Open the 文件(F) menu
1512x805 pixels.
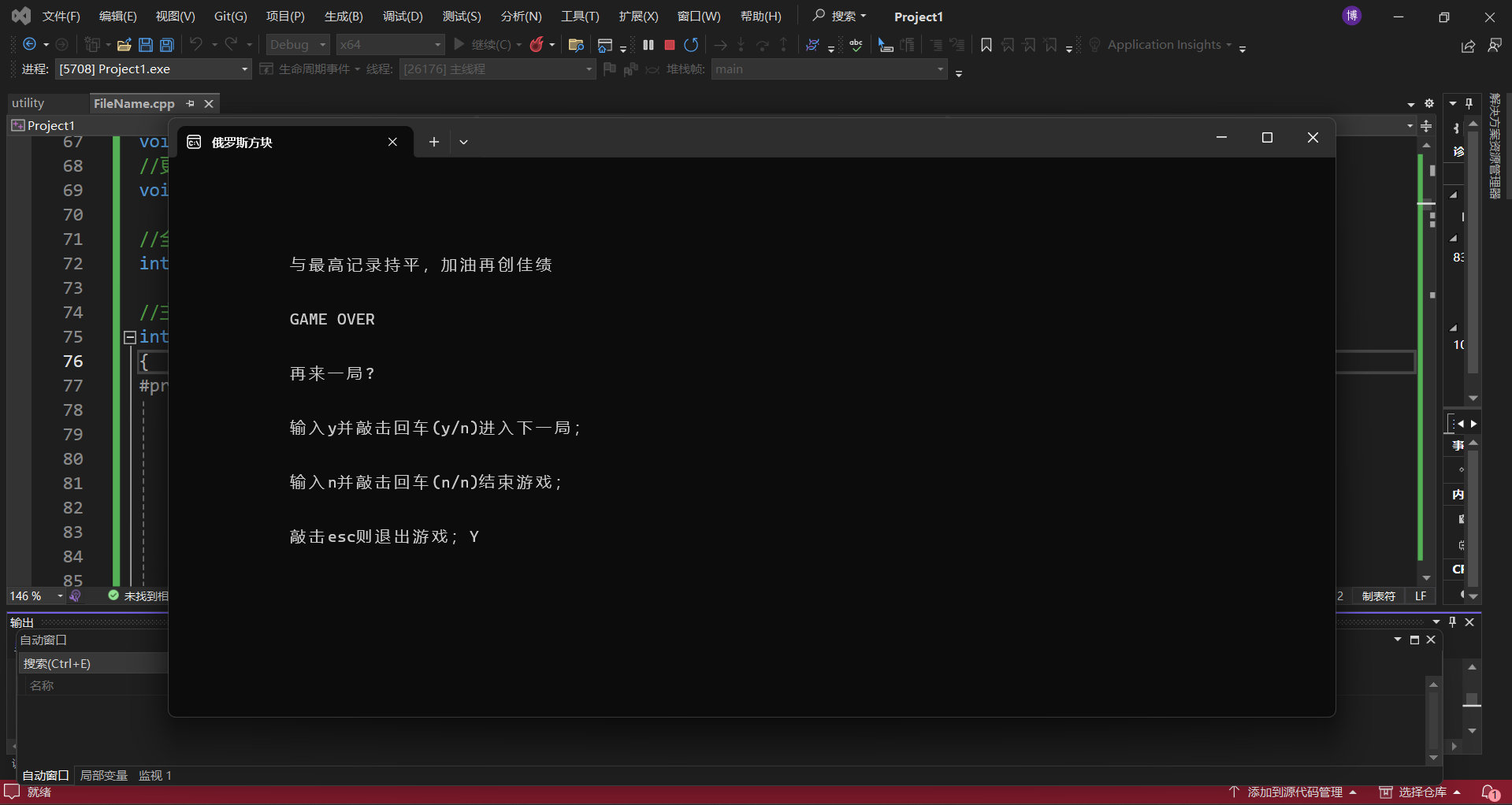(x=61, y=17)
